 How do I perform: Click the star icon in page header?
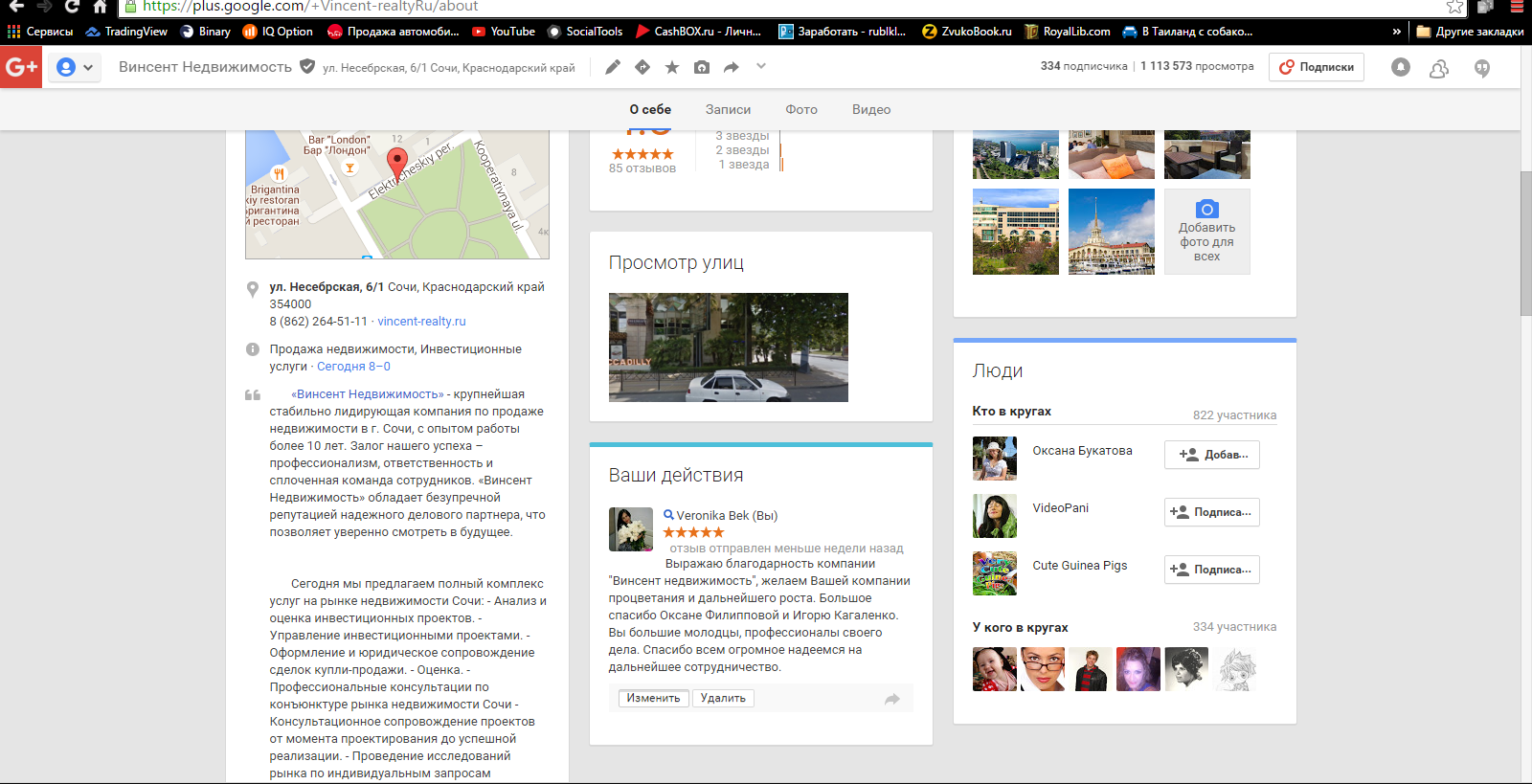(672, 67)
